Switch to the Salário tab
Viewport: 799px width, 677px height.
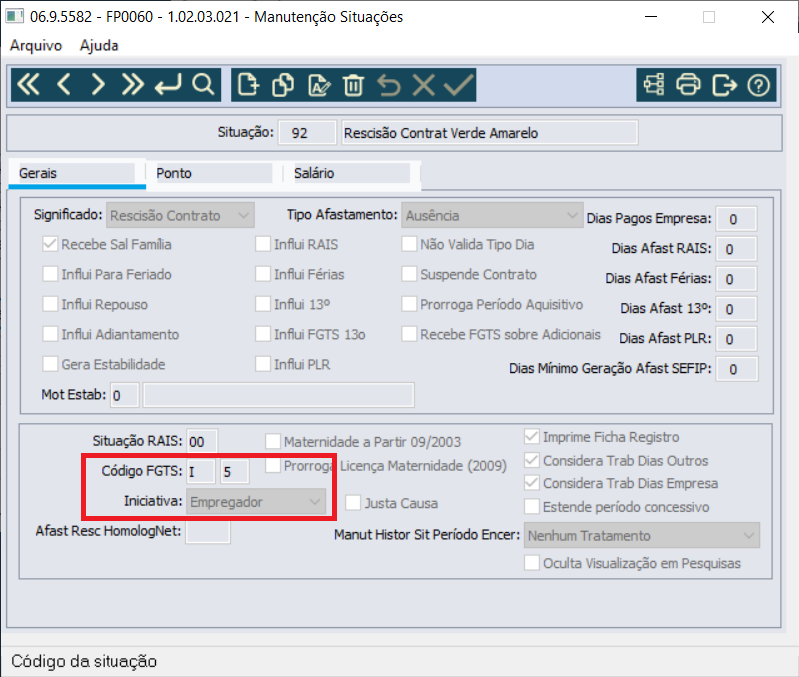coord(352,174)
